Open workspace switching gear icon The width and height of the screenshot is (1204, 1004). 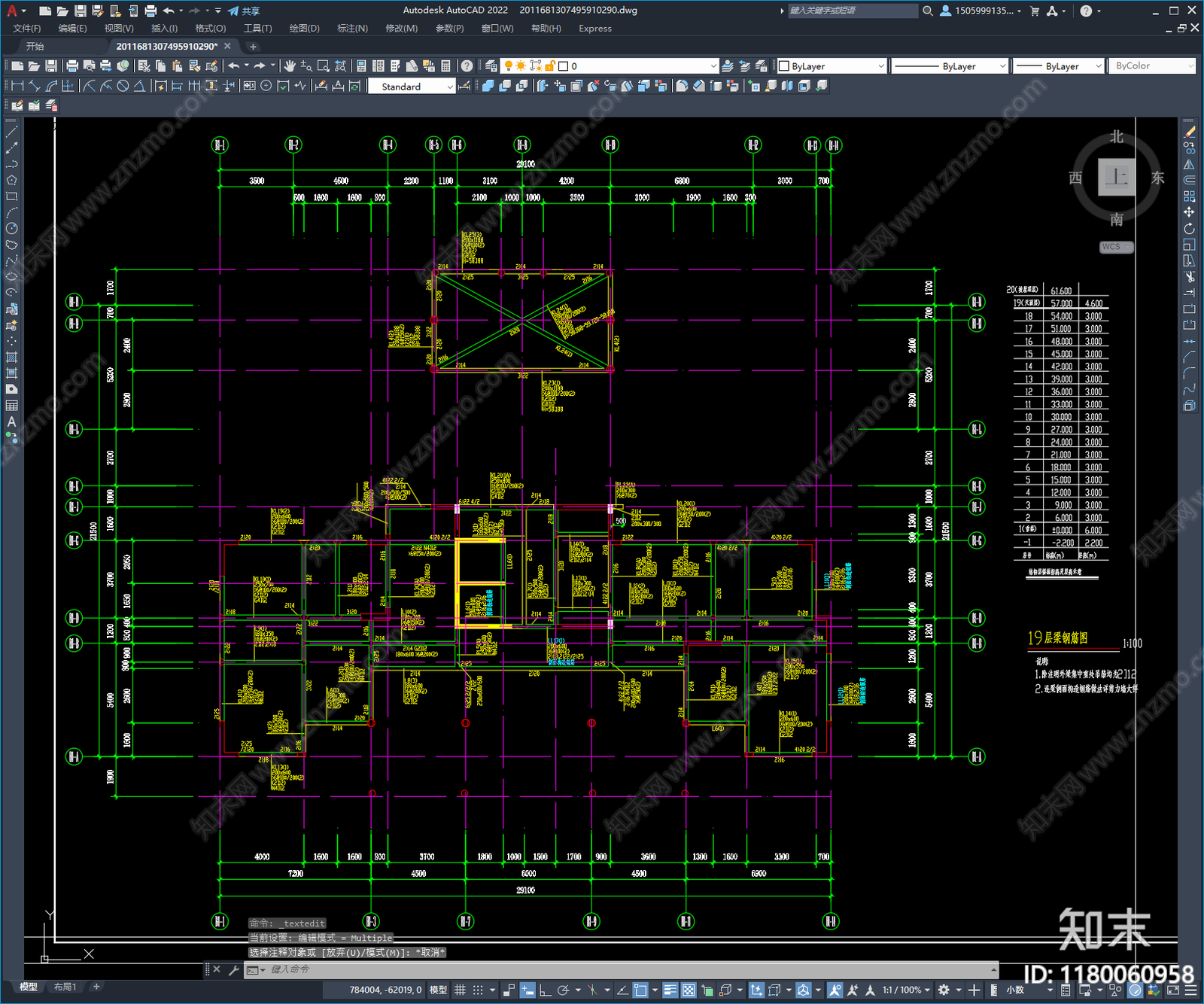click(x=944, y=990)
